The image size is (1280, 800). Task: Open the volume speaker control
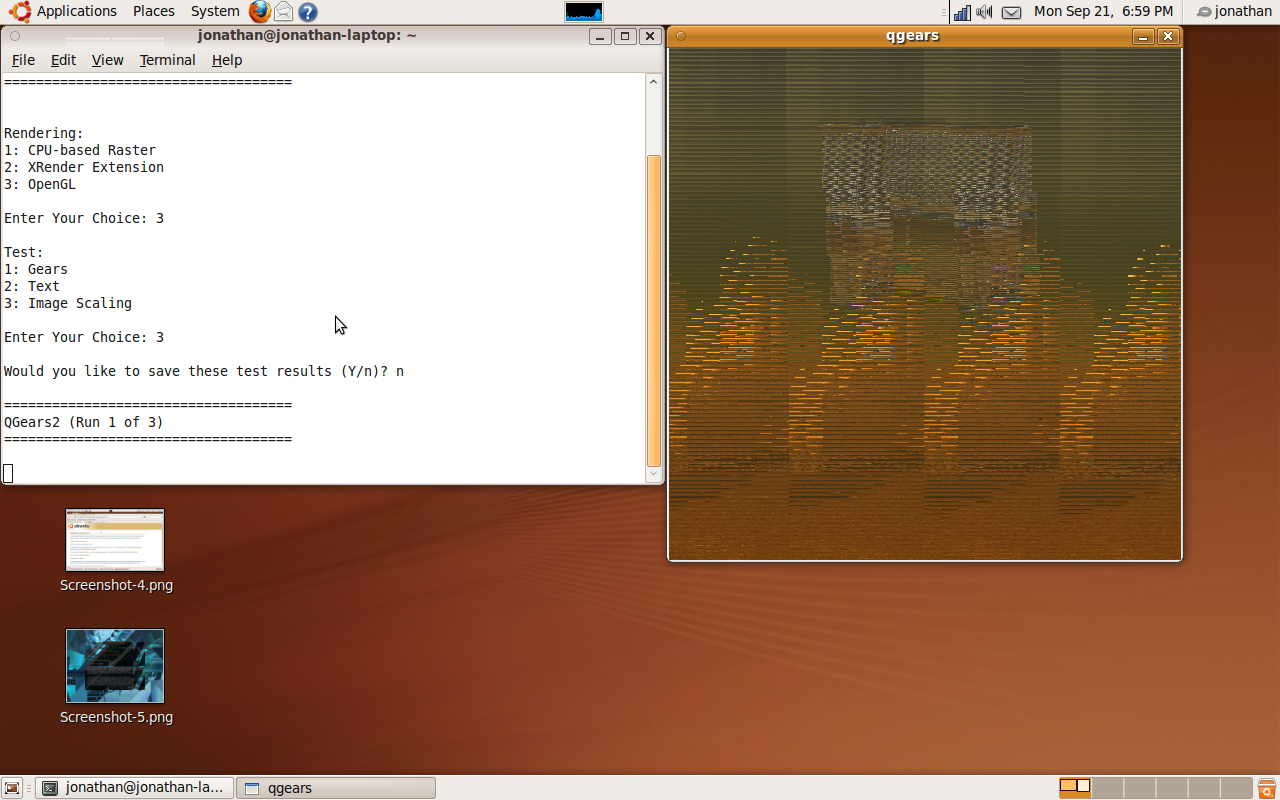pos(985,12)
